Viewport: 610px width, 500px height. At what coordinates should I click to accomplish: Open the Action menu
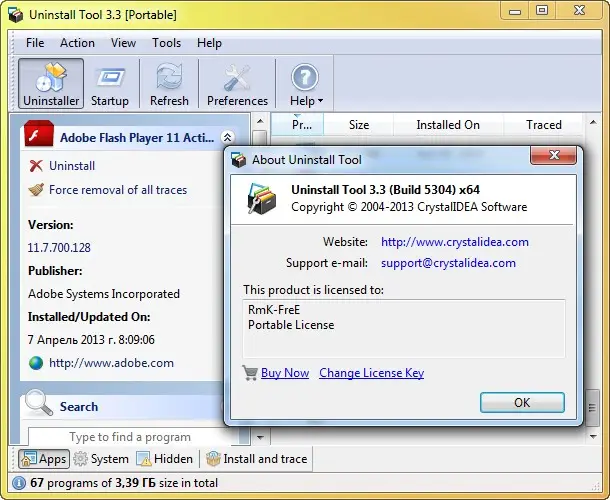click(x=77, y=43)
